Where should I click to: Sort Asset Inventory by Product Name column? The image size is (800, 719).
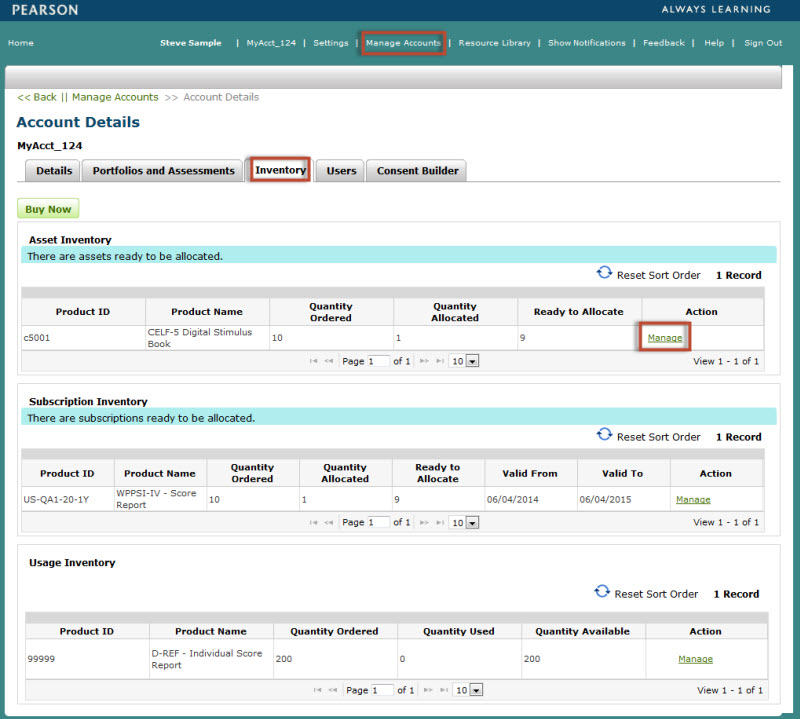(207, 312)
